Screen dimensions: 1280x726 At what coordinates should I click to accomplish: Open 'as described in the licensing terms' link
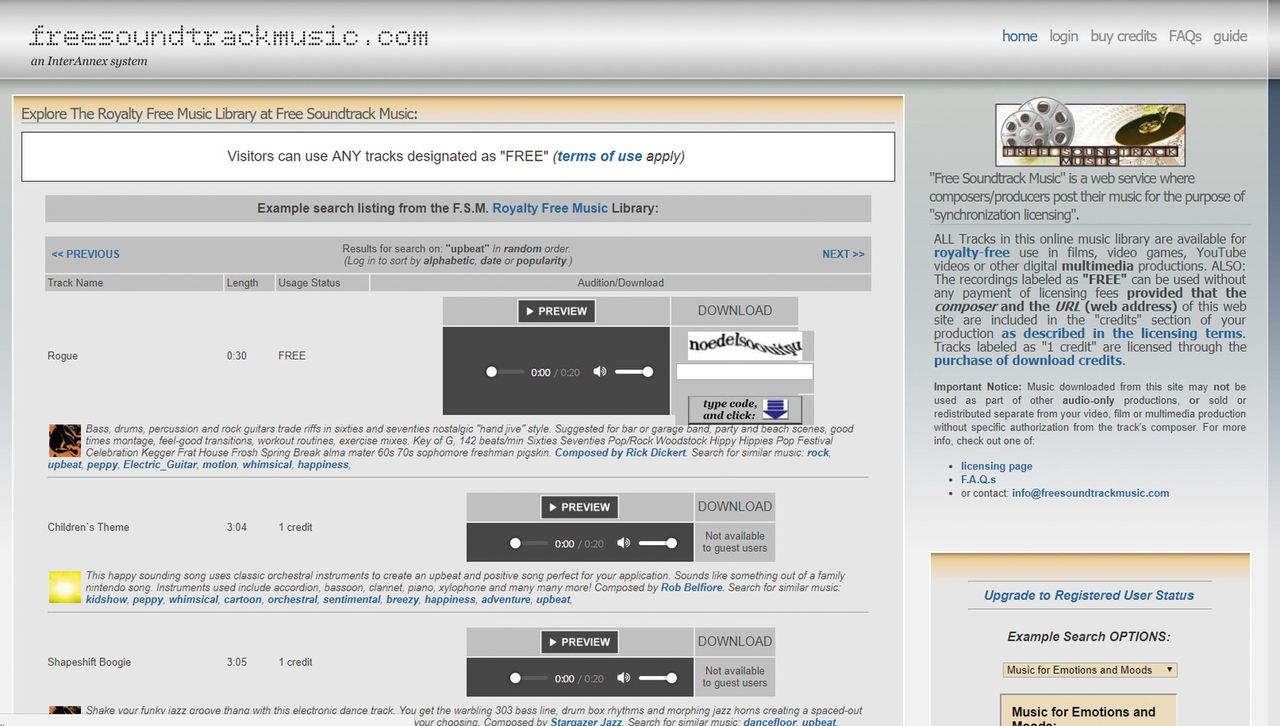1122,333
